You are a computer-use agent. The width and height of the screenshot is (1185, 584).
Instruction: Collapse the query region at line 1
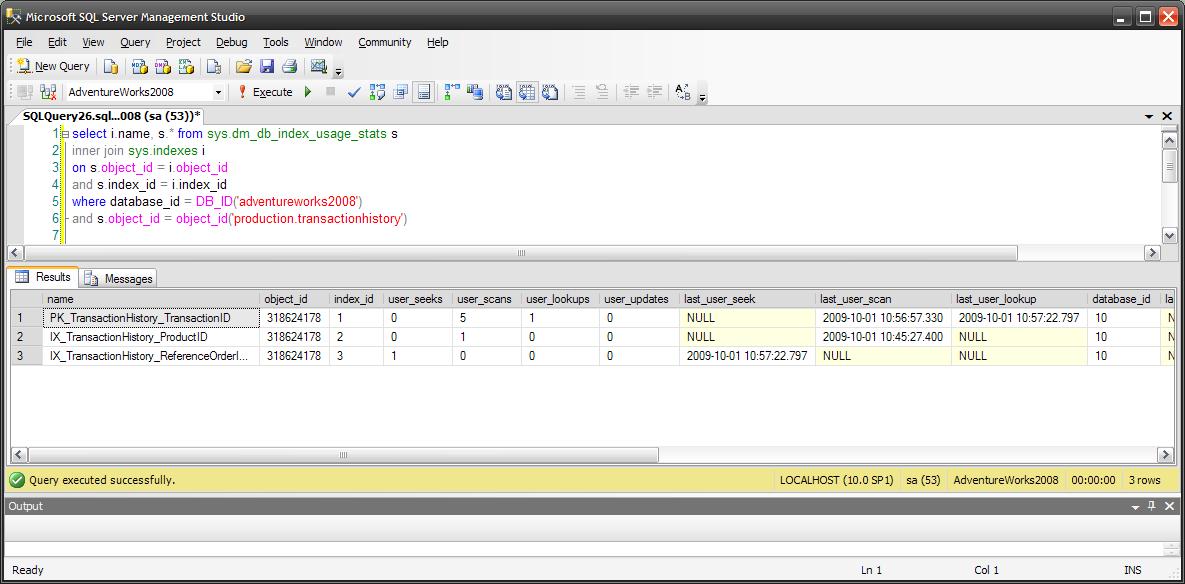coord(65,134)
